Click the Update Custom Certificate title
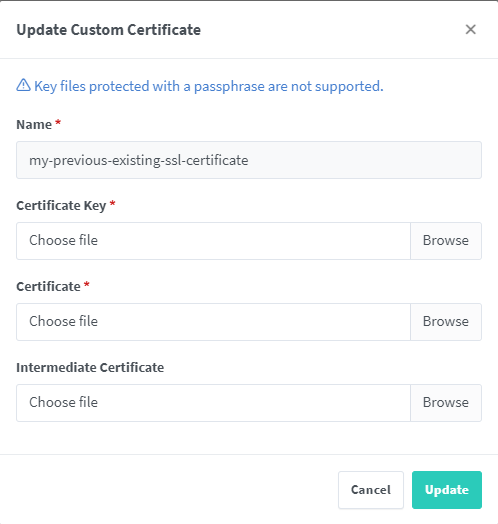The width and height of the screenshot is (498, 524). (x=109, y=30)
